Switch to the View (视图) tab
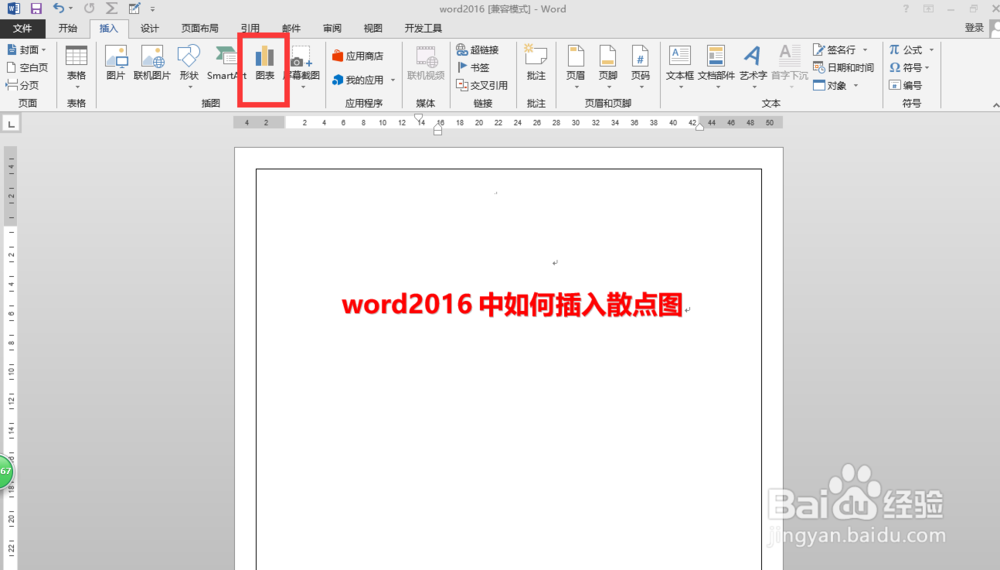 [x=372, y=28]
